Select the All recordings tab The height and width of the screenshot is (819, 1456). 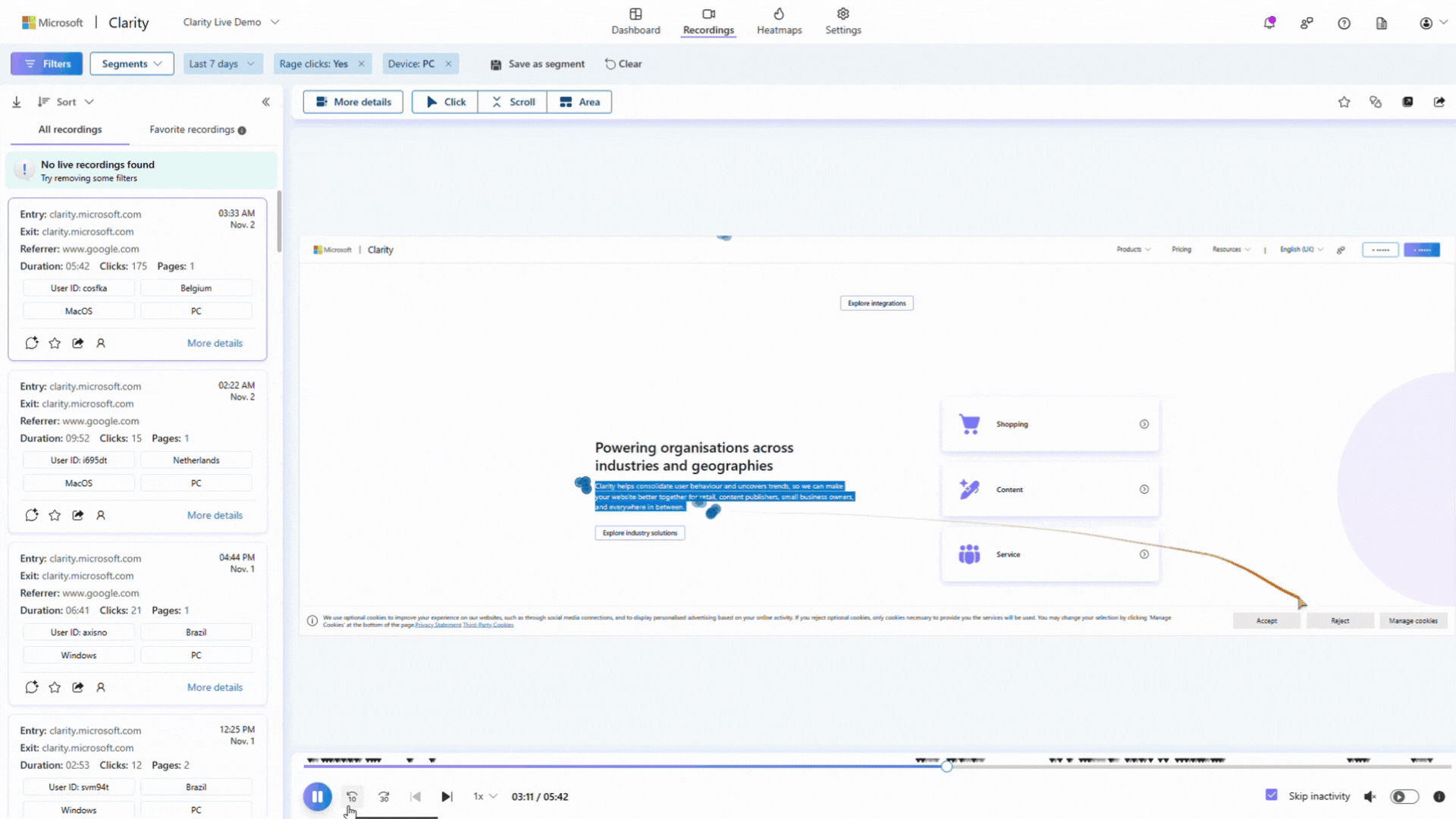coord(70,130)
